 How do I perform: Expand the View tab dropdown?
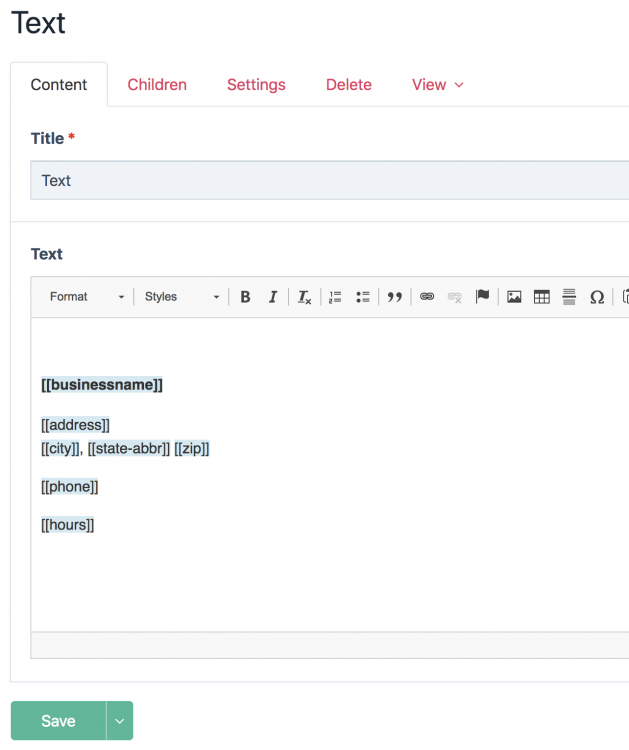pyautogui.click(x=438, y=85)
